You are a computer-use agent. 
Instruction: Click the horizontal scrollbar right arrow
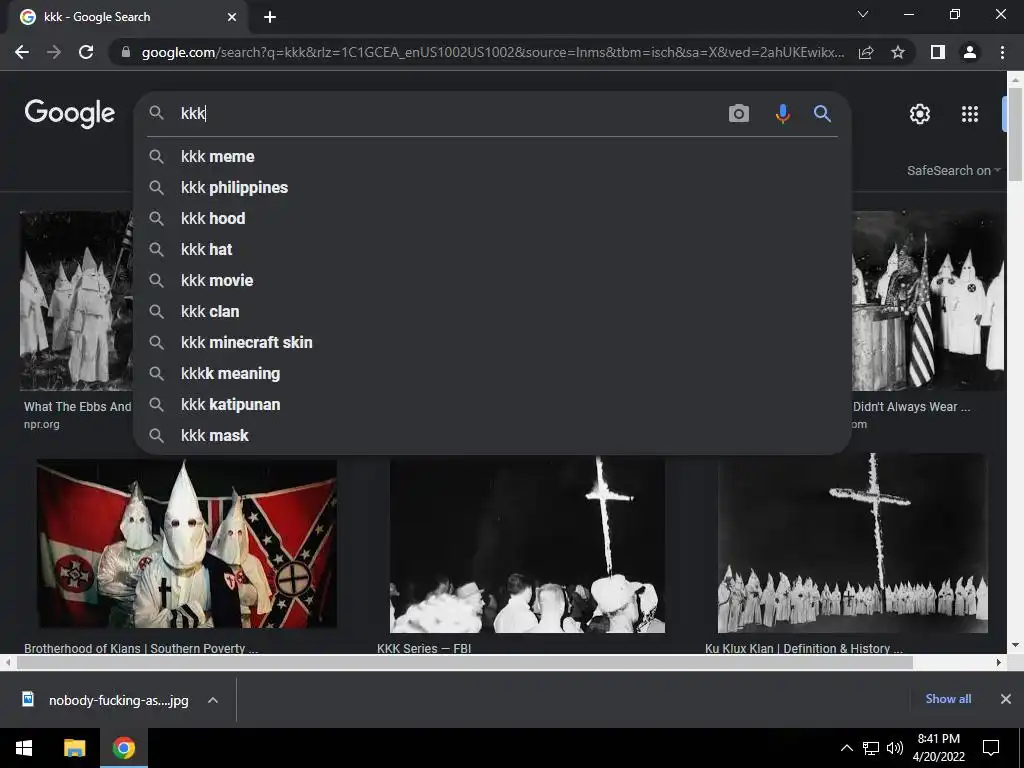(x=999, y=662)
